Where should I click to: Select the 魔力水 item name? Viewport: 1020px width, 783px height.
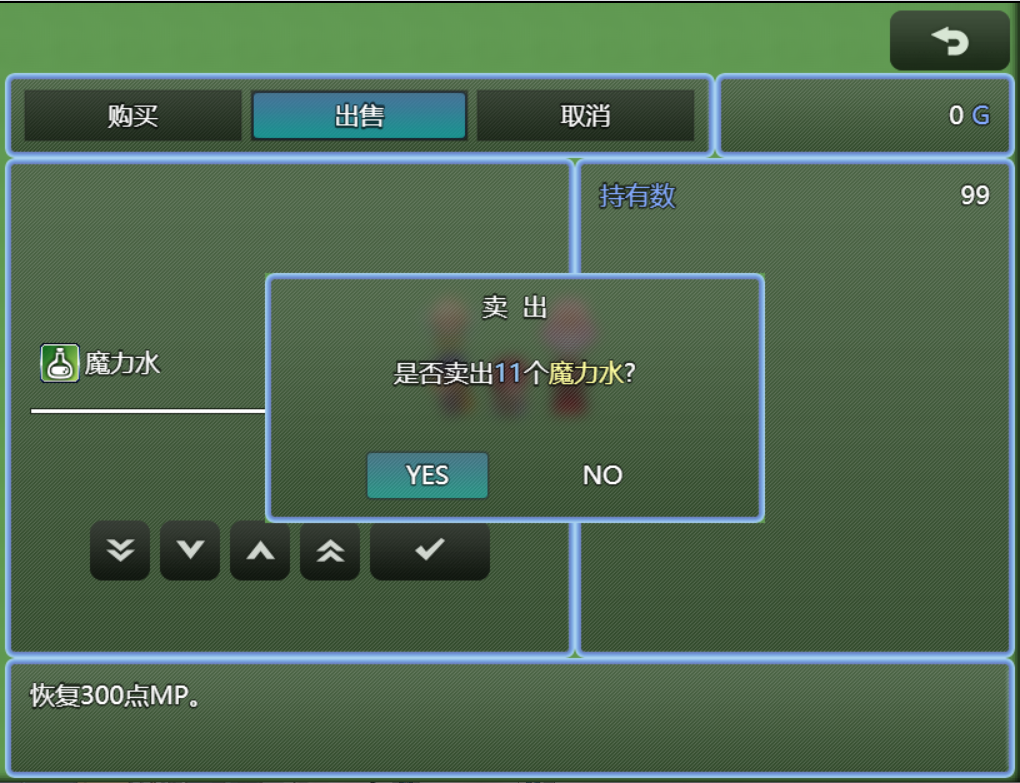(x=122, y=363)
